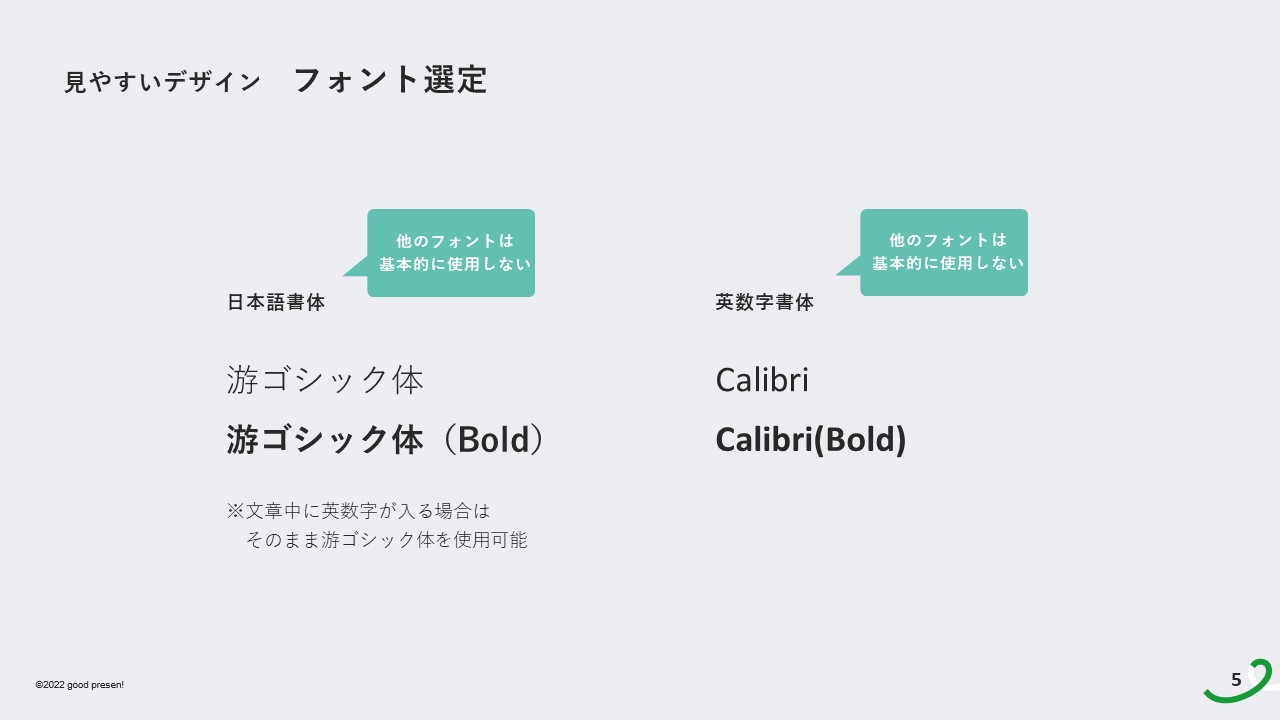Select the regular-weight 游ゴシック体 sample
Image resolution: width=1280 pixels, height=720 pixels.
[325, 380]
